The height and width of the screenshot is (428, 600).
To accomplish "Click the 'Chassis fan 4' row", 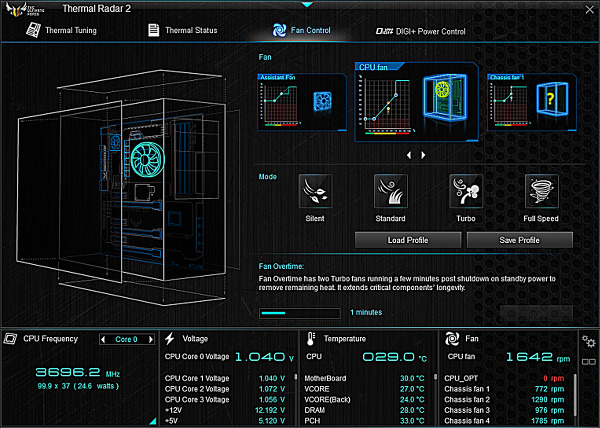I will click(x=504, y=421).
